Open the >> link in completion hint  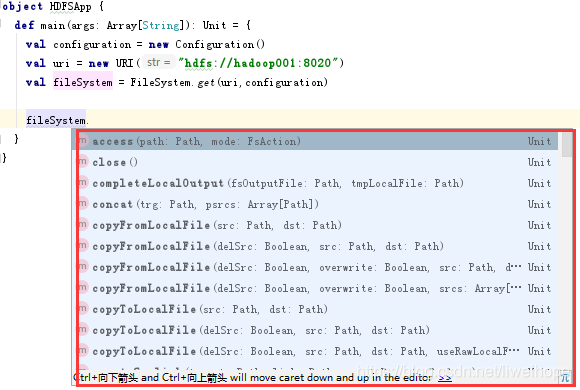445,378
